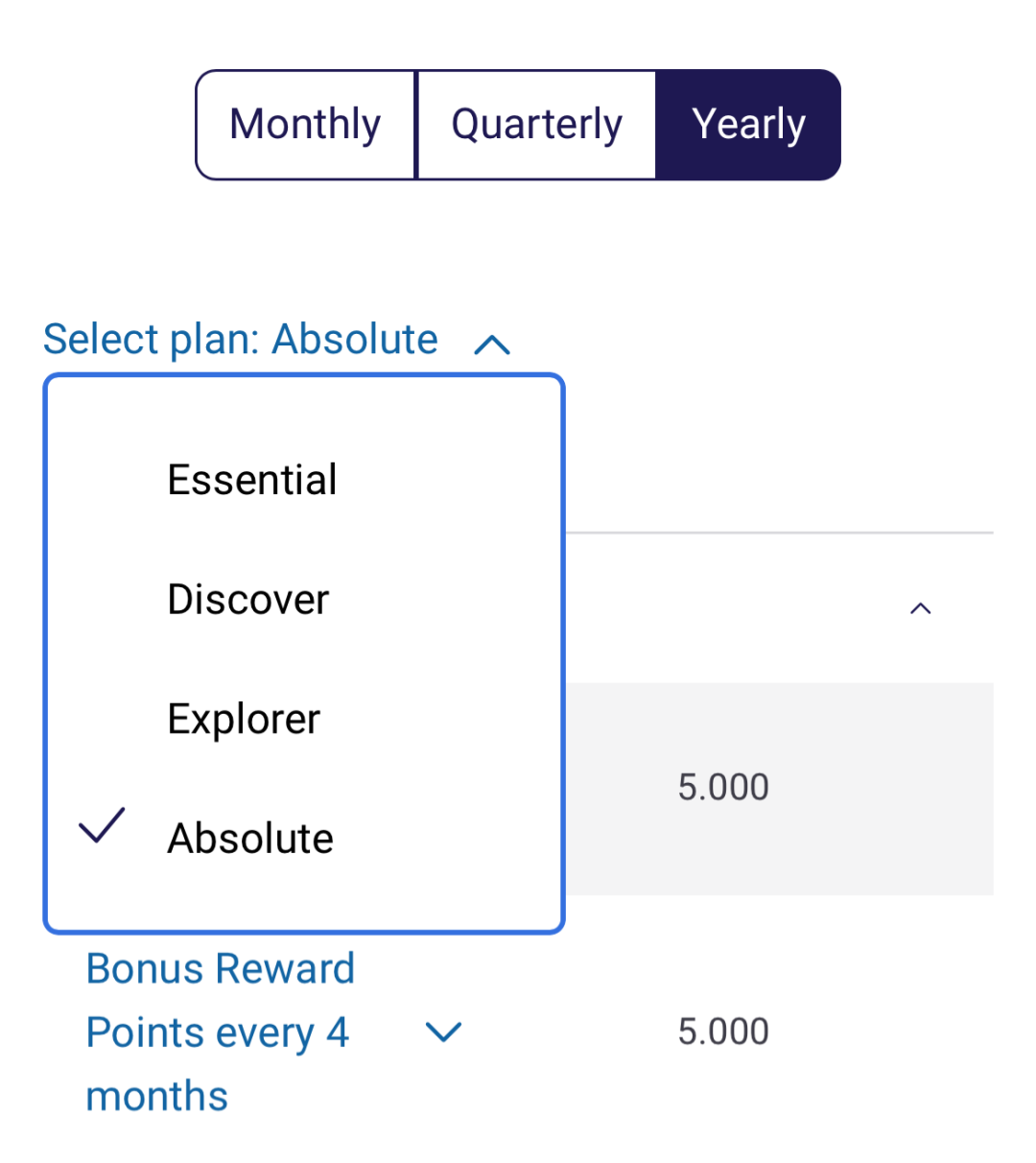This screenshot has height=1163, width=1036.
Task: Click the 'Select plan: Absolute' dropdown label
Action: tap(241, 340)
